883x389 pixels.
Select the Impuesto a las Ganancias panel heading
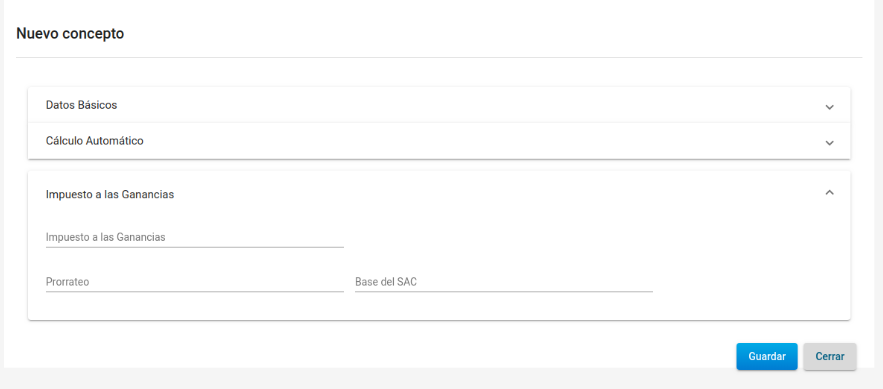[110, 194]
